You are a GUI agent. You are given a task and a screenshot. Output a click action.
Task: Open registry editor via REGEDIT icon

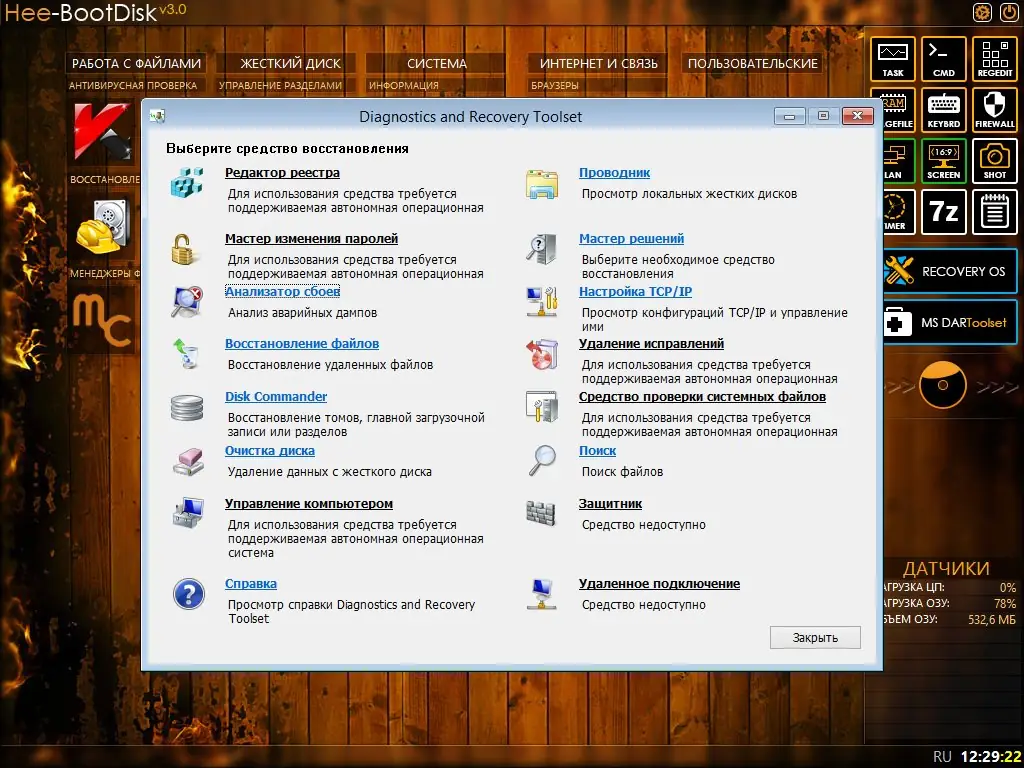pyautogui.click(x=994, y=59)
